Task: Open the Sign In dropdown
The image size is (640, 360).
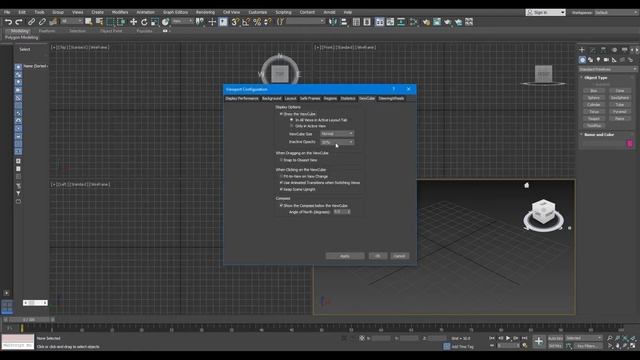Action: tap(545, 13)
